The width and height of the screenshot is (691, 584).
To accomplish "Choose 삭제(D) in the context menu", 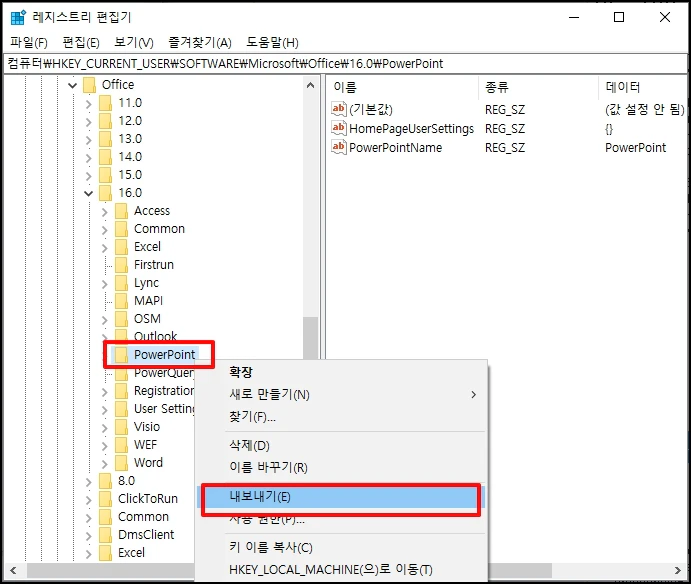I will (x=249, y=445).
